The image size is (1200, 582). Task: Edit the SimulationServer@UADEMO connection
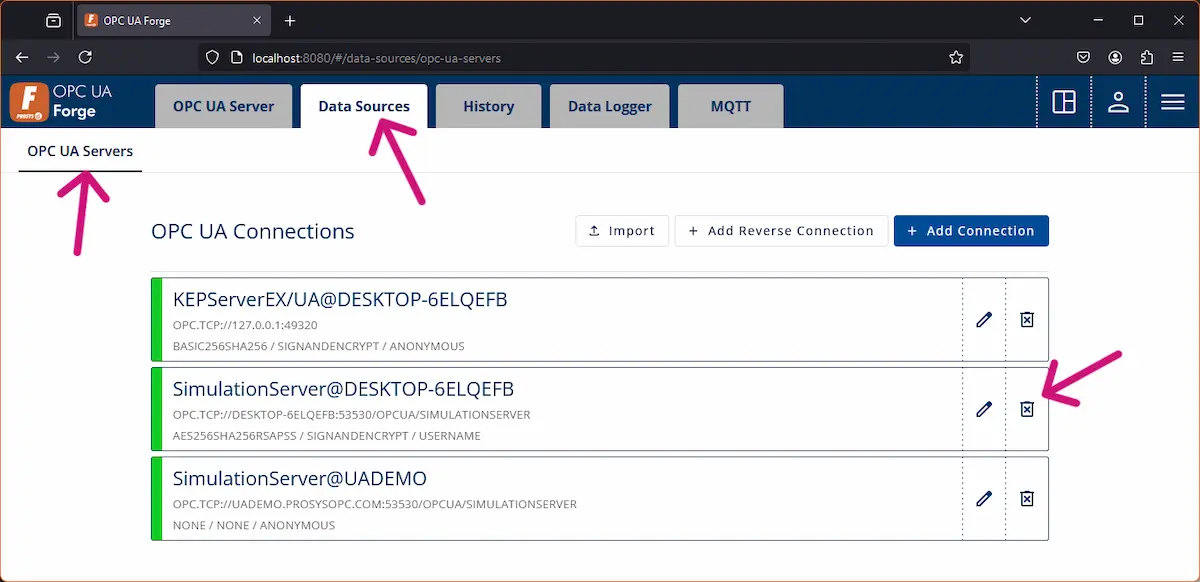click(x=984, y=498)
